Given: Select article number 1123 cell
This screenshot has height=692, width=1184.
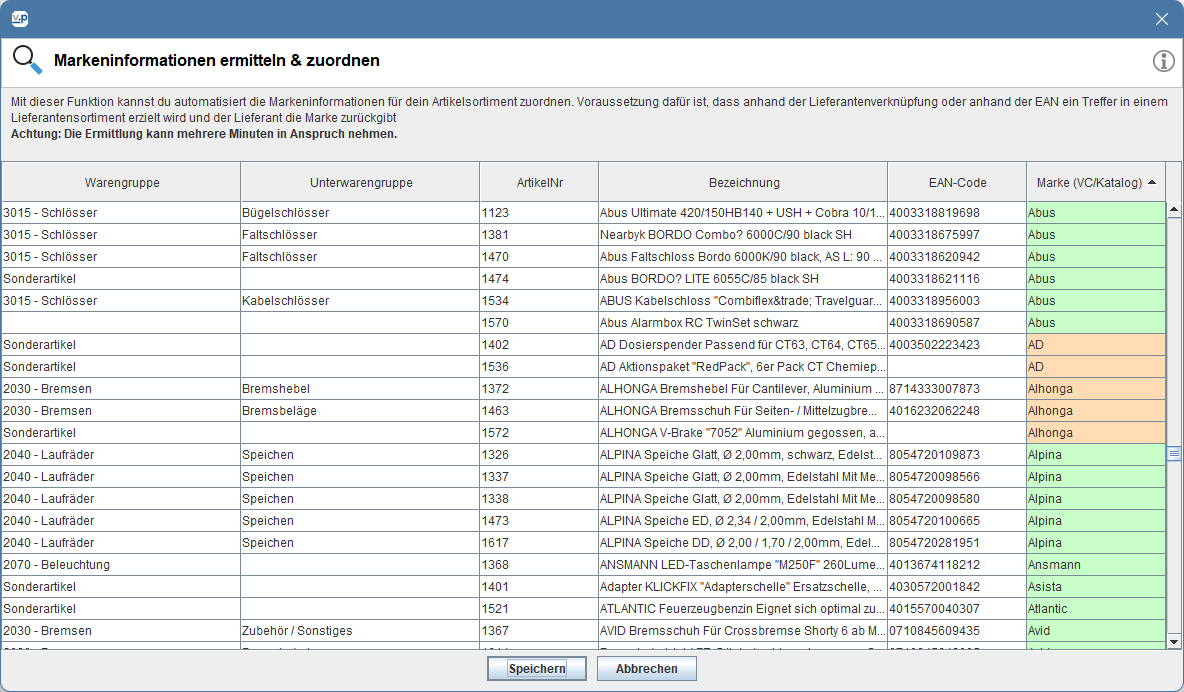Looking at the screenshot, I should (x=539, y=213).
